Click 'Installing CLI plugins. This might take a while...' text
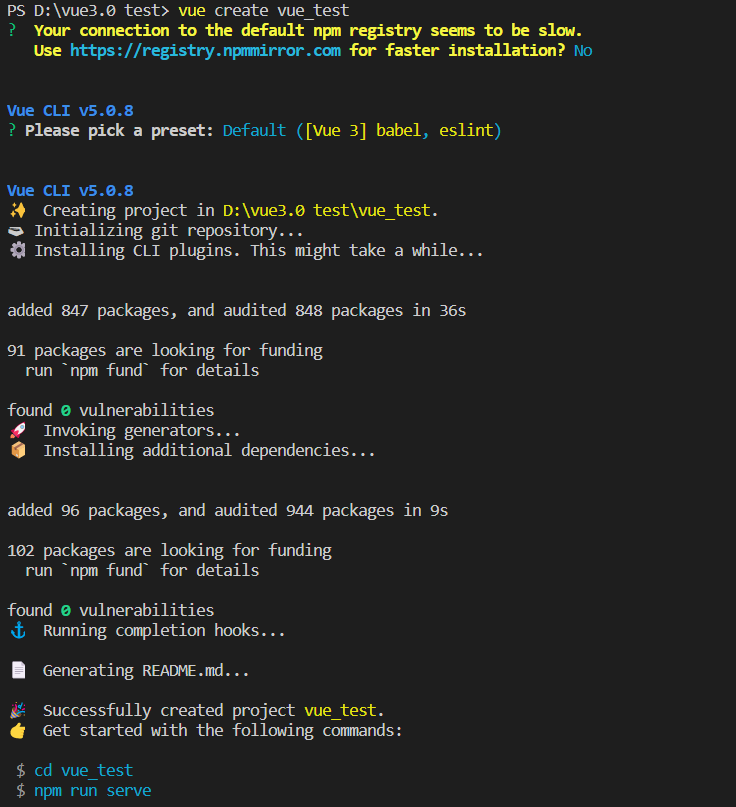Viewport: 736px width, 807px height. pyautogui.click(x=259, y=251)
